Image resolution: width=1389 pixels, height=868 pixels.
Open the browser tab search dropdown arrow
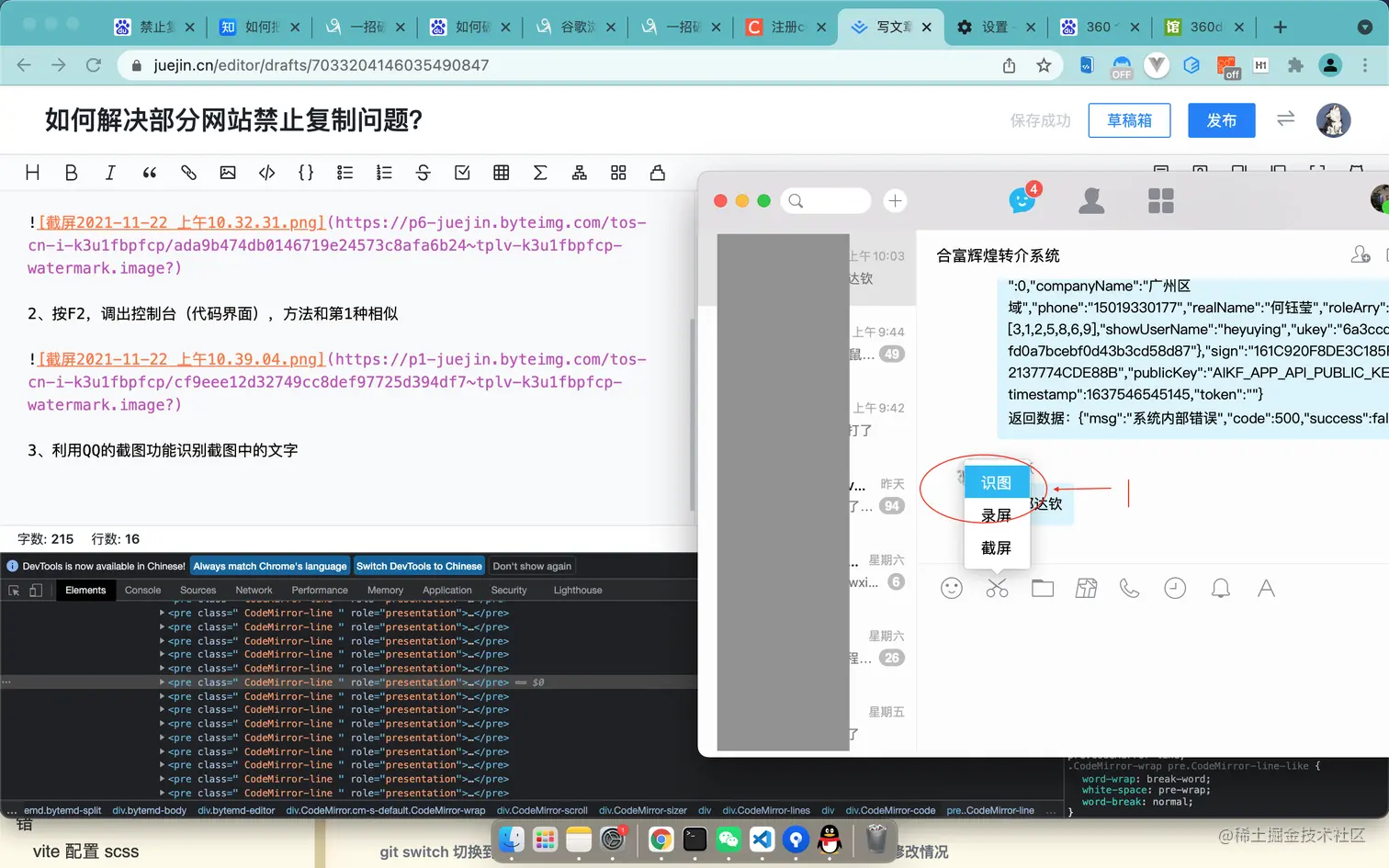(x=1365, y=27)
